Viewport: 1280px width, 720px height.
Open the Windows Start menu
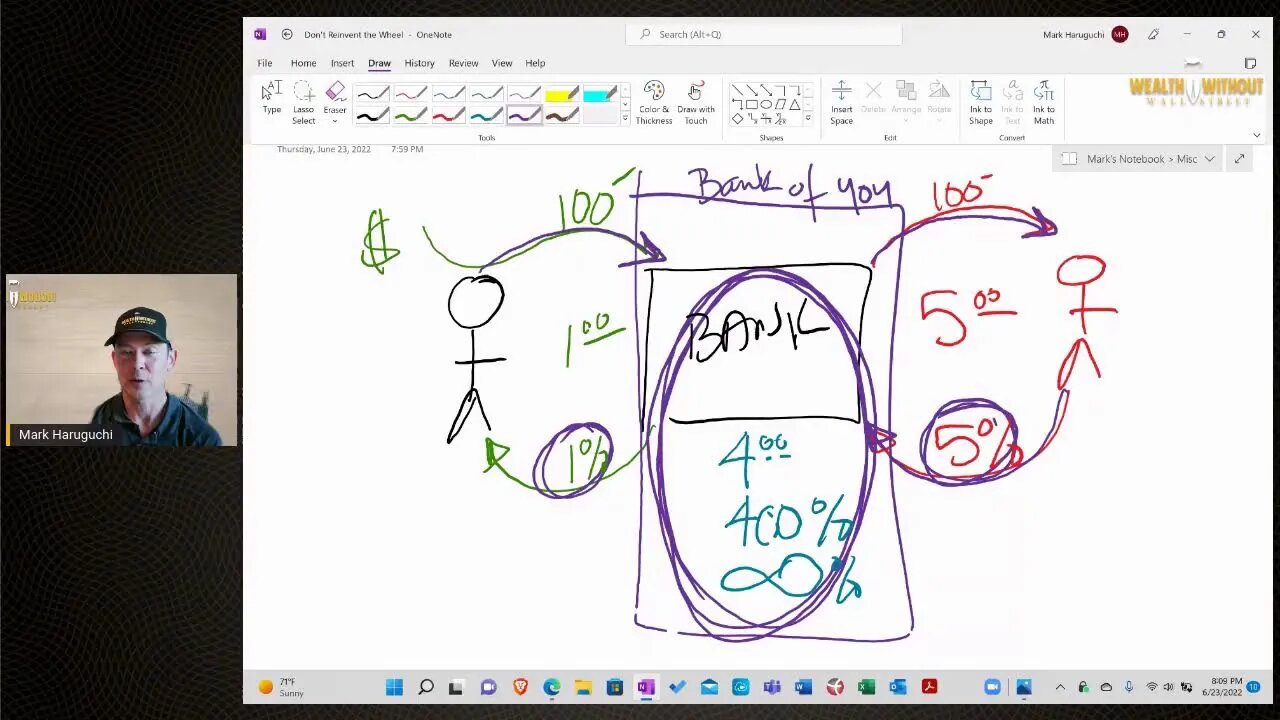394,687
